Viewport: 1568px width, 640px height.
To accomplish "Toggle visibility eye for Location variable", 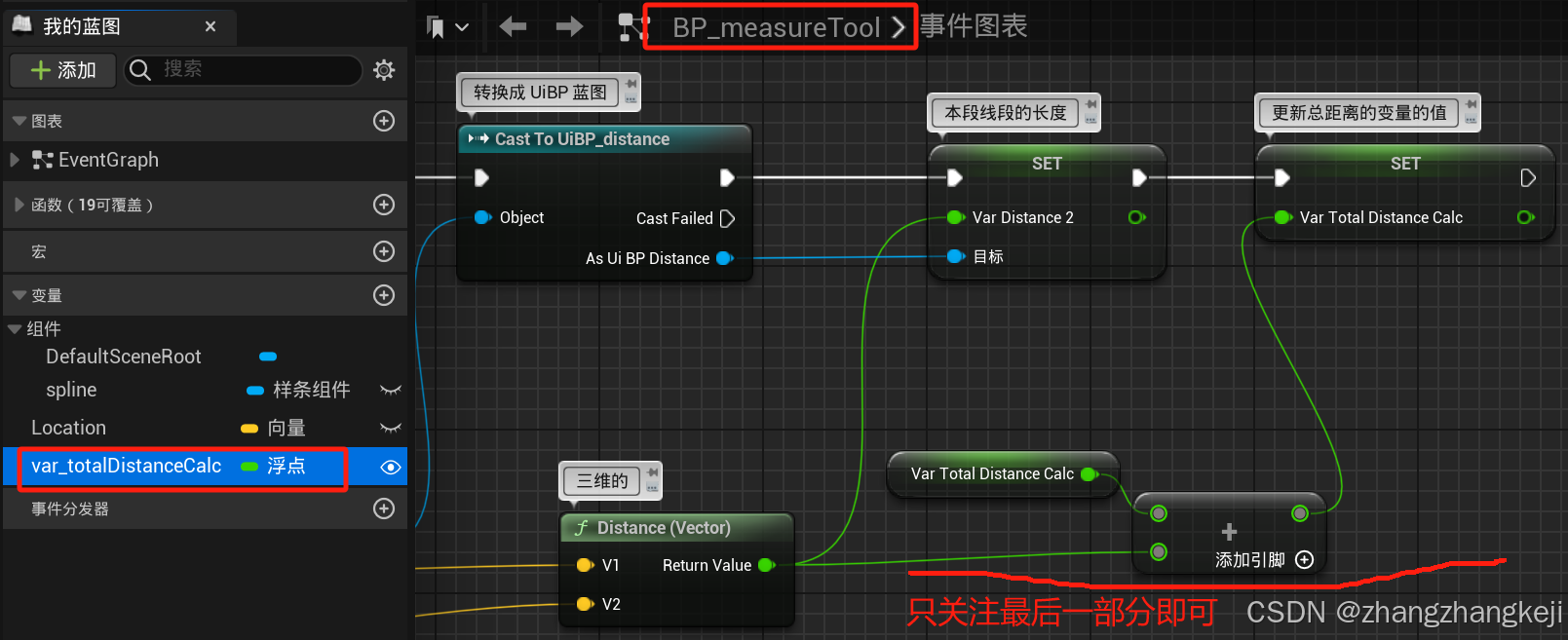I will [x=390, y=428].
